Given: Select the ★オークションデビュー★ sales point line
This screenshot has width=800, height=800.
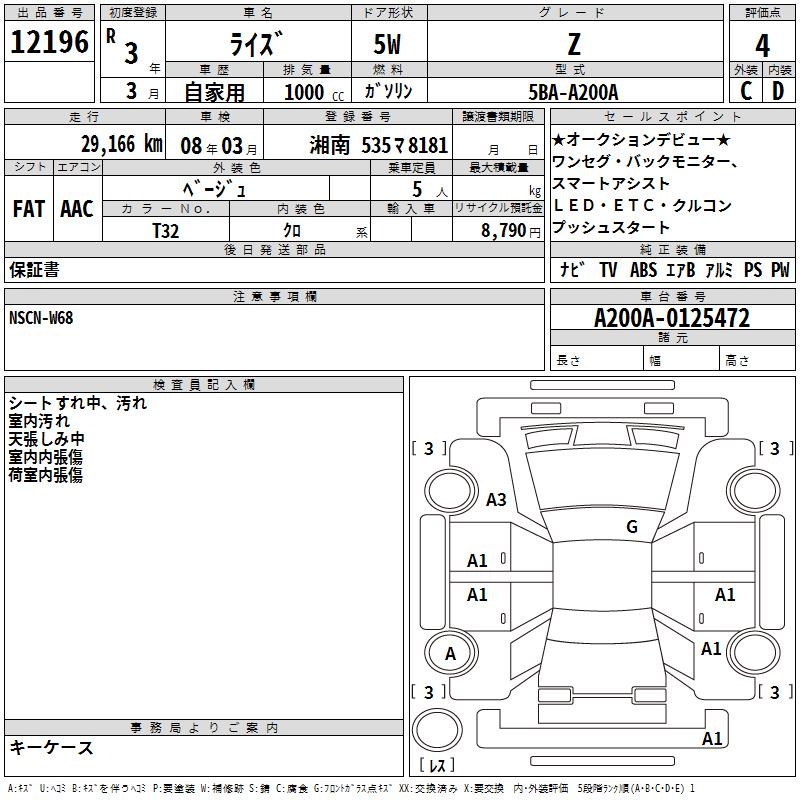Looking at the screenshot, I should tap(641, 139).
